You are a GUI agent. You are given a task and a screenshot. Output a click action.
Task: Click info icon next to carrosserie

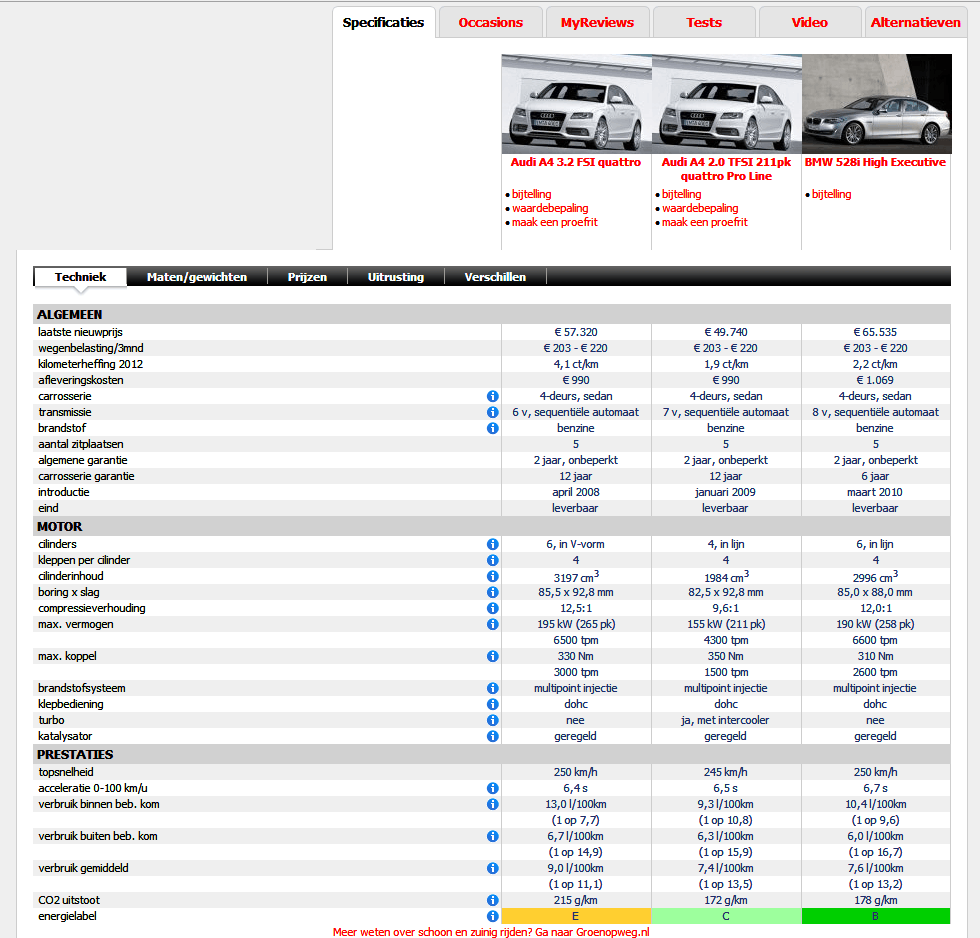(x=492, y=396)
